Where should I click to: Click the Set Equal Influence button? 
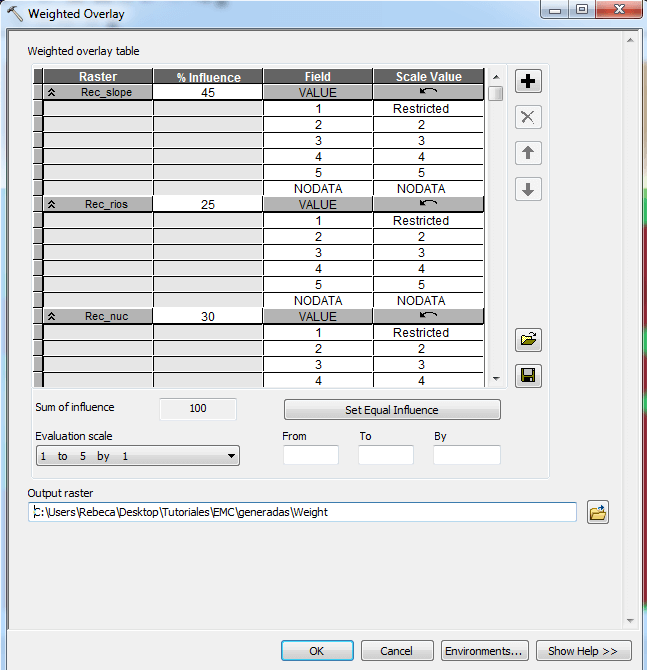point(392,410)
